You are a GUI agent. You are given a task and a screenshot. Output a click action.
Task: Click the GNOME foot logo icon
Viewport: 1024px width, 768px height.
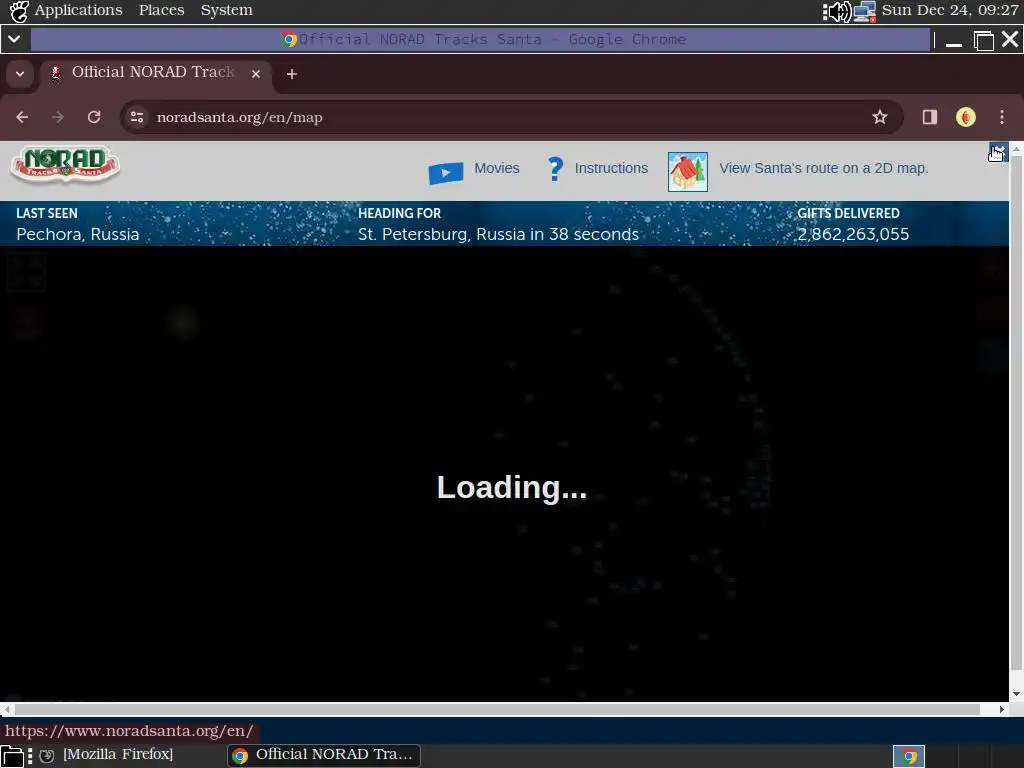19,11
